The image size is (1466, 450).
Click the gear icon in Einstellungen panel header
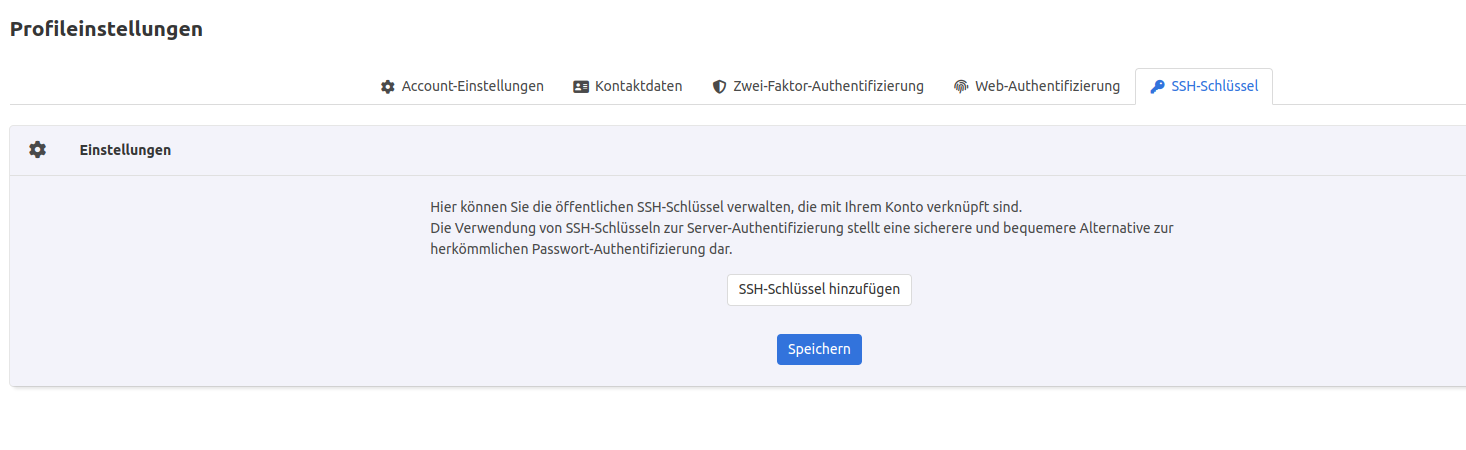click(x=37, y=150)
